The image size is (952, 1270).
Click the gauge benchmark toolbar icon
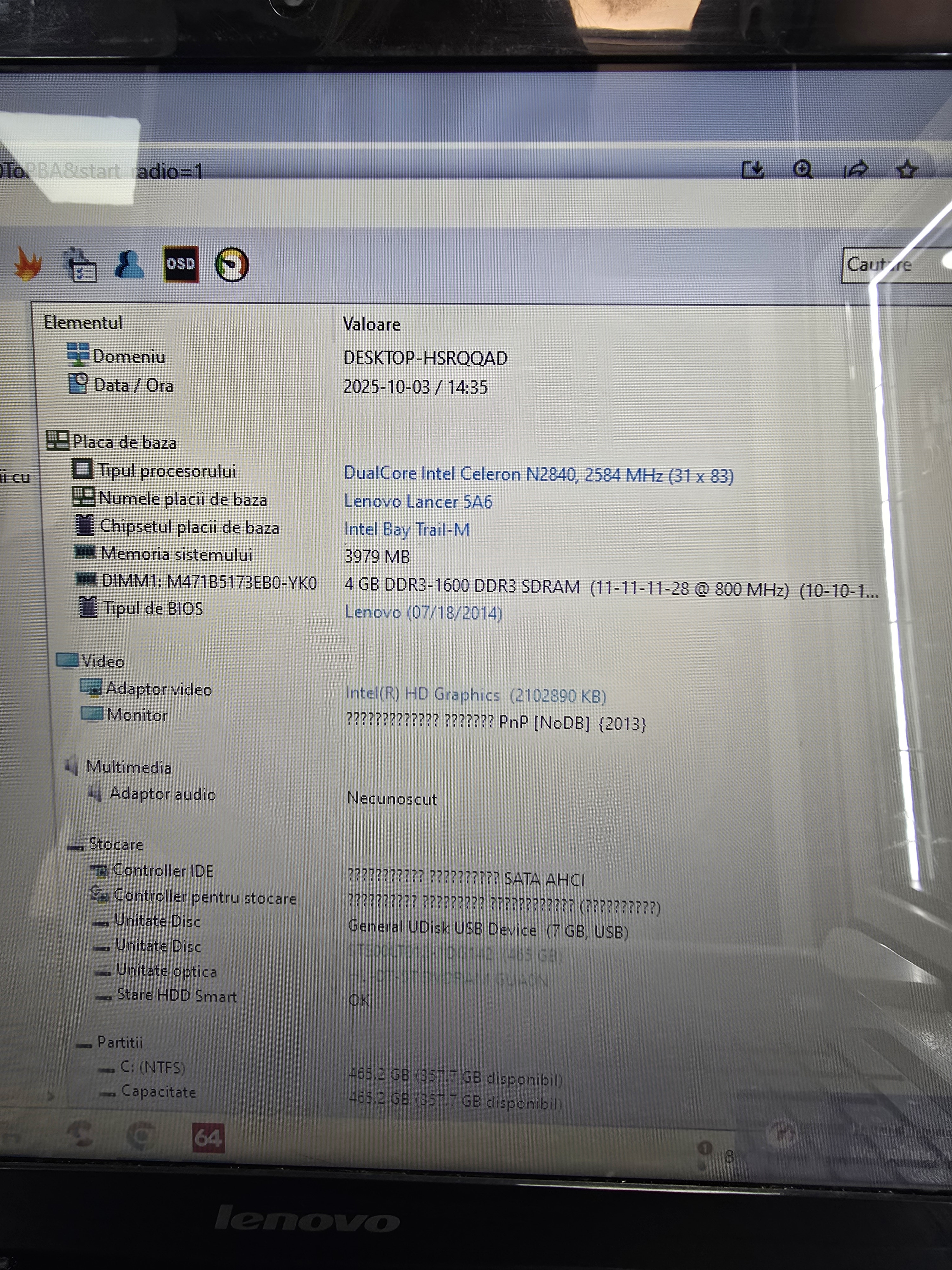click(x=231, y=265)
